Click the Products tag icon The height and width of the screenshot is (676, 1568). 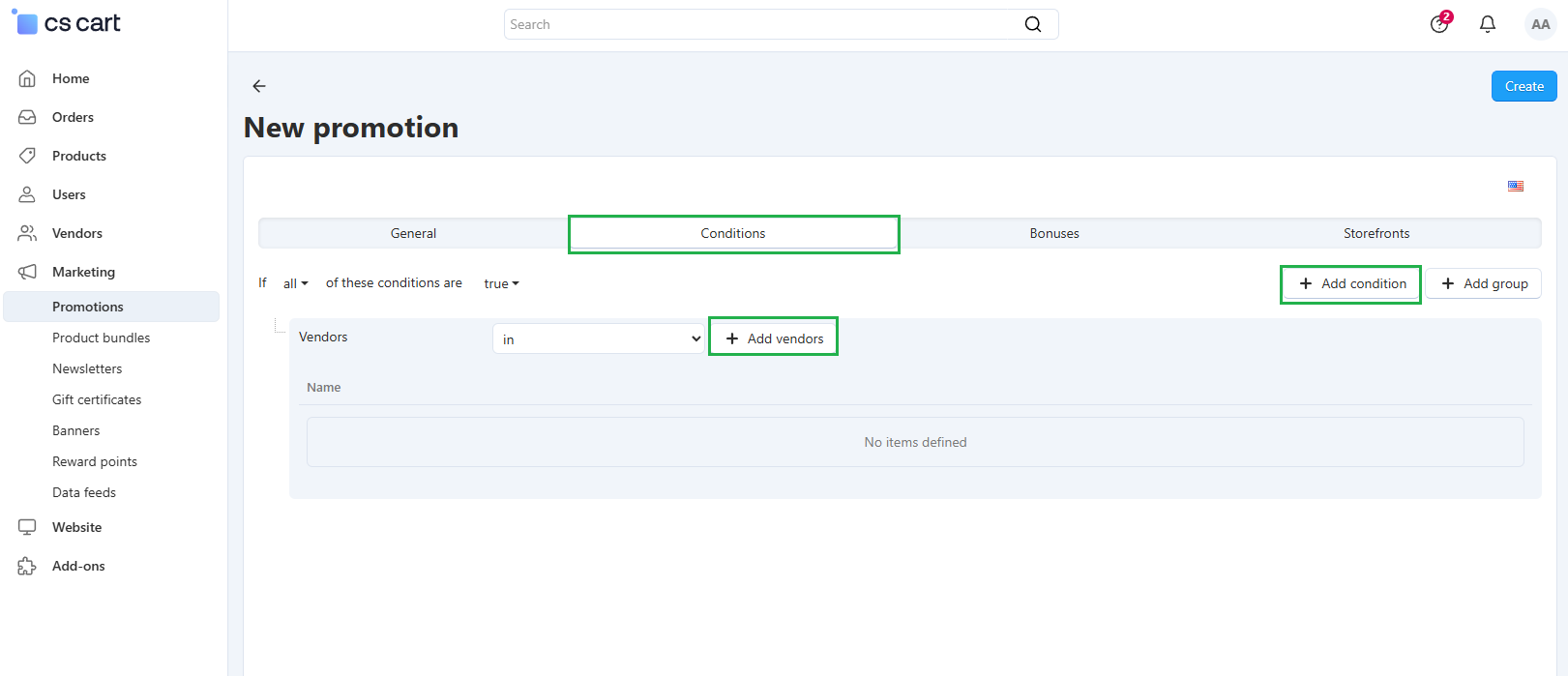27,156
